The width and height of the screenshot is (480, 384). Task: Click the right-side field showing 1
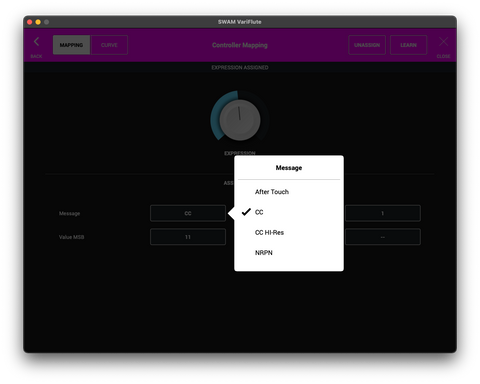coord(383,213)
